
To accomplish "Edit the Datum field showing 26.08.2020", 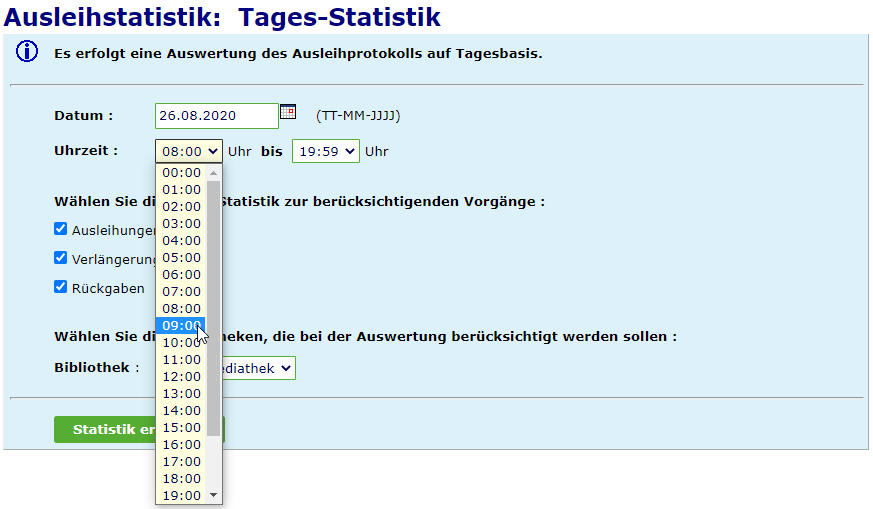I will click(217, 116).
